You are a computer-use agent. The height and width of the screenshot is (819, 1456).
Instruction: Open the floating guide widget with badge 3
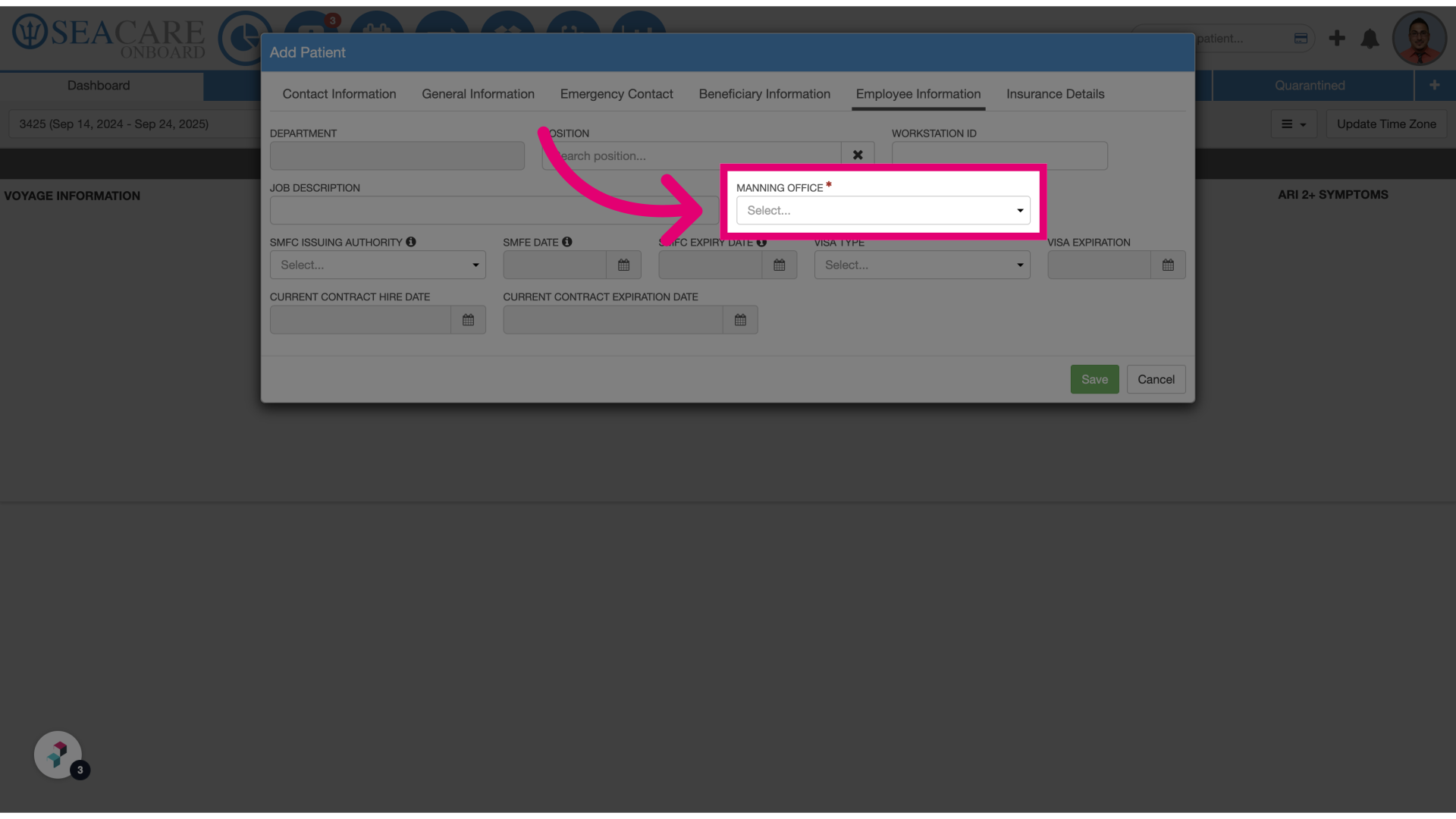[x=58, y=755]
